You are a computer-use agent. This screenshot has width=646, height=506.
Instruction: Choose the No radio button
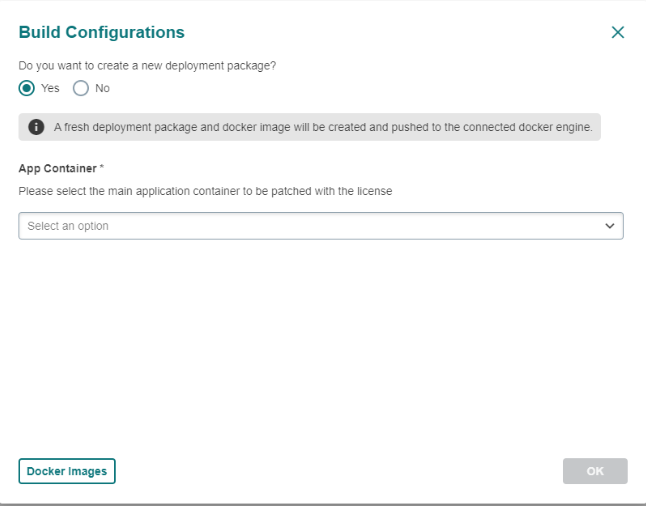pyautogui.click(x=81, y=88)
